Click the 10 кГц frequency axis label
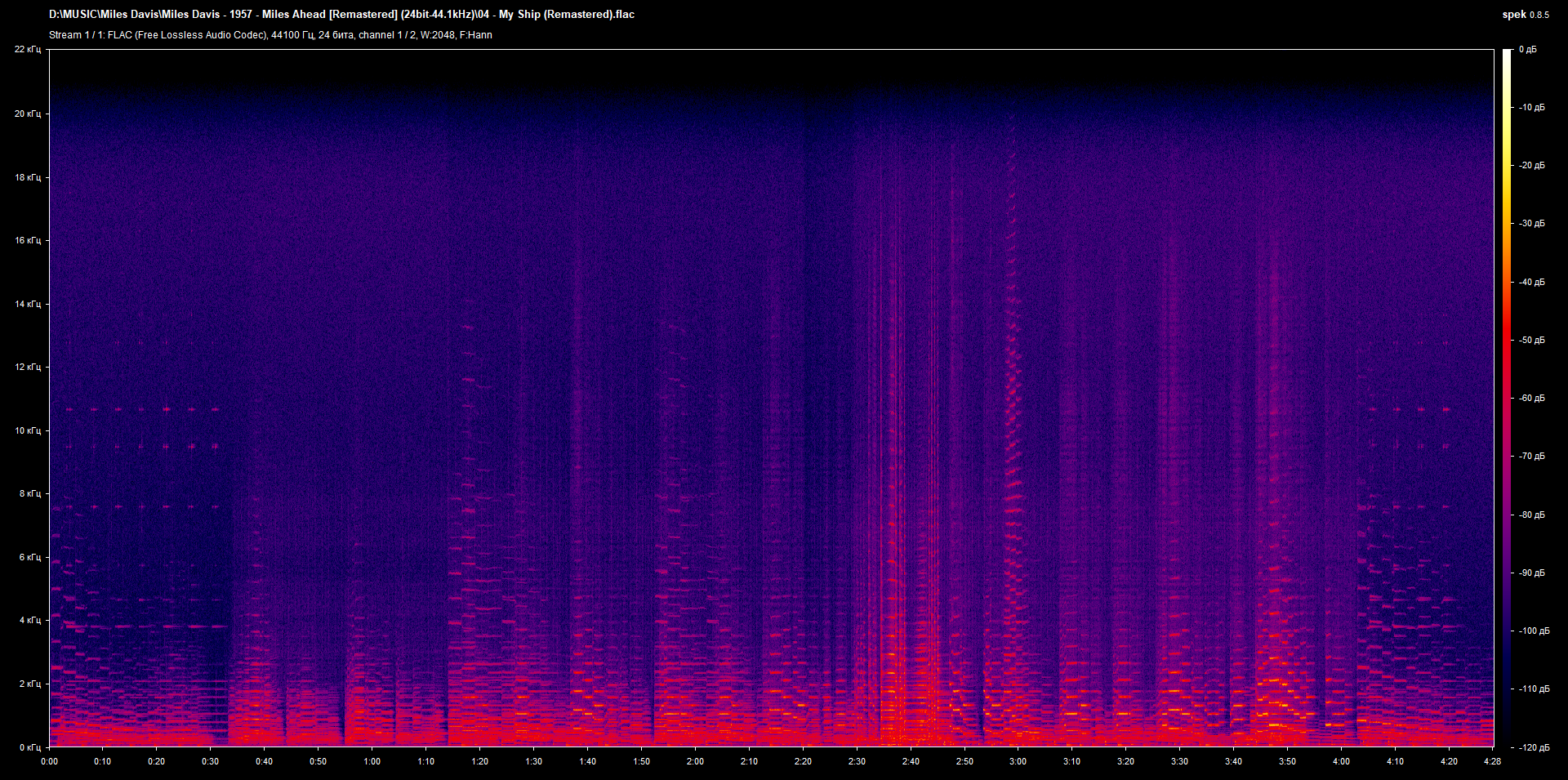This screenshot has width=1568, height=780. coord(28,430)
